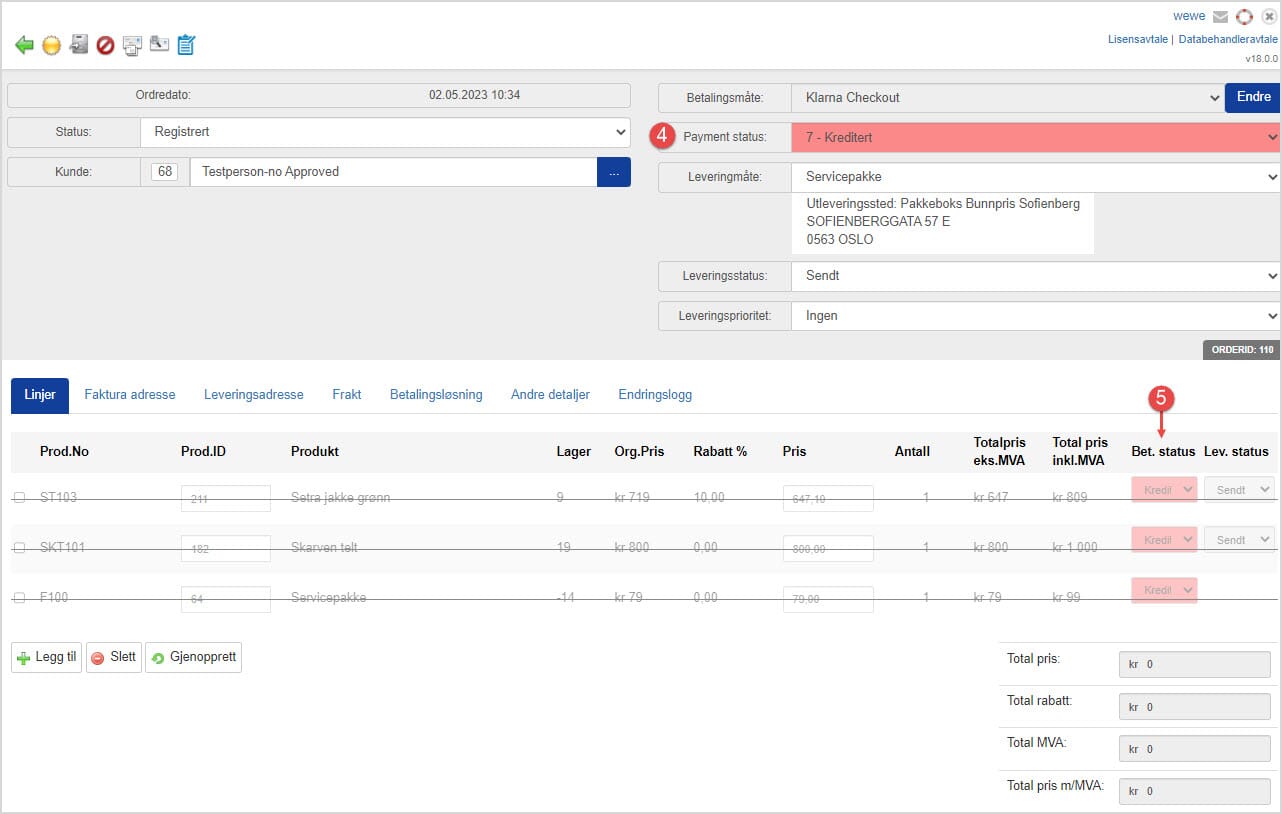Open the Endringslogg tab
Screen dimensions: 1282x814
[x=655, y=395]
